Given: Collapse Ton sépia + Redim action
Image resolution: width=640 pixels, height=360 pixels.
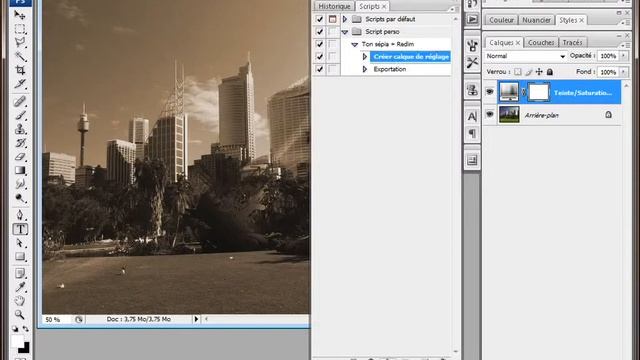Looking at the screenshot, I should pos(355,44).
